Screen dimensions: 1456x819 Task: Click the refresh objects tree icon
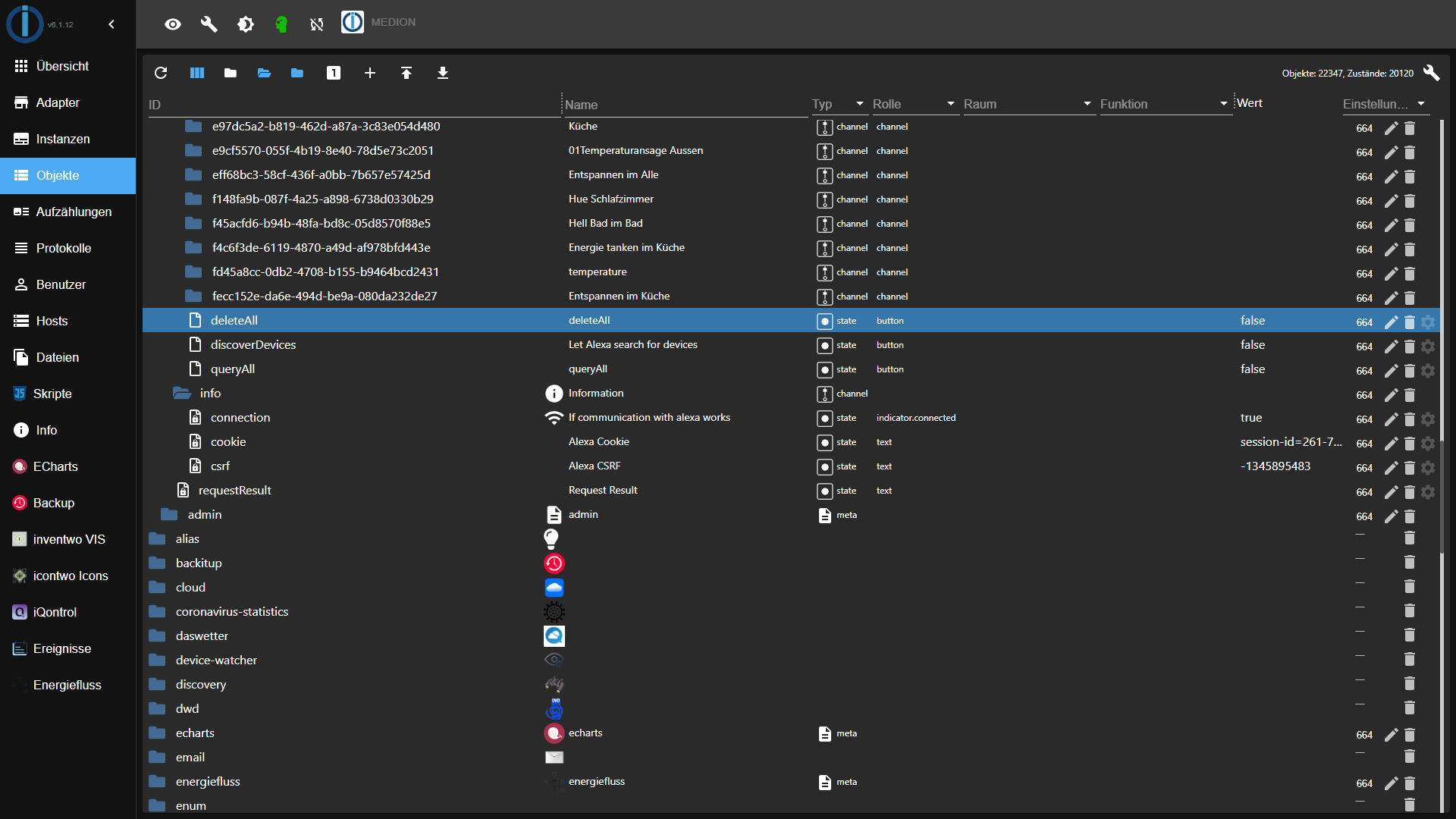(x=161, y=73)
